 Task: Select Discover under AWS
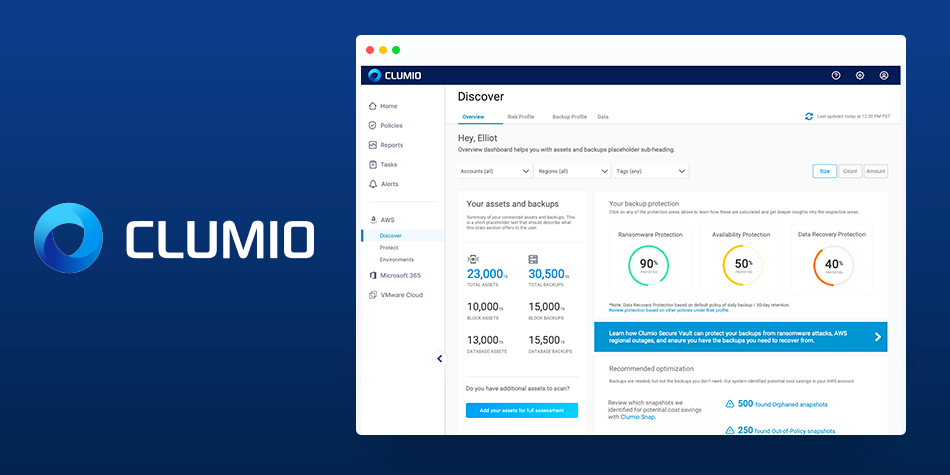390,236
